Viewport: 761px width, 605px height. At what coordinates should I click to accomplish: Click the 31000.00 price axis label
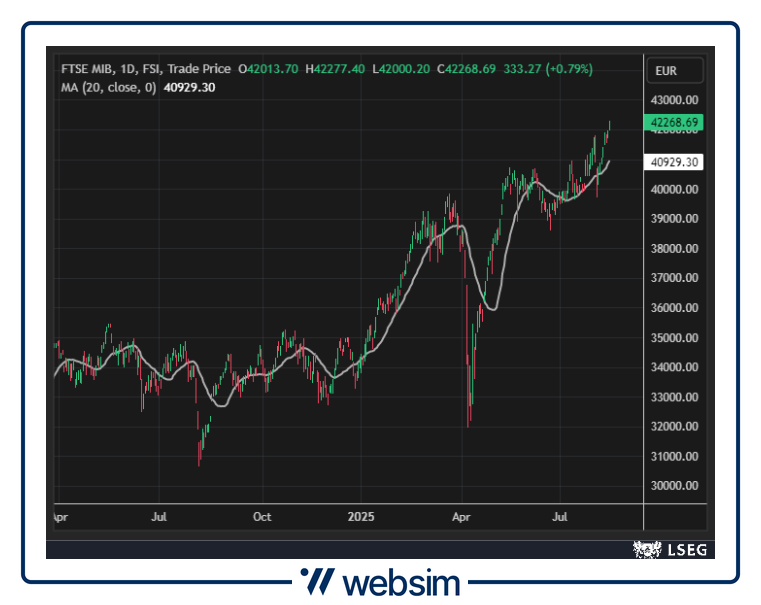[x=674, y=456]
